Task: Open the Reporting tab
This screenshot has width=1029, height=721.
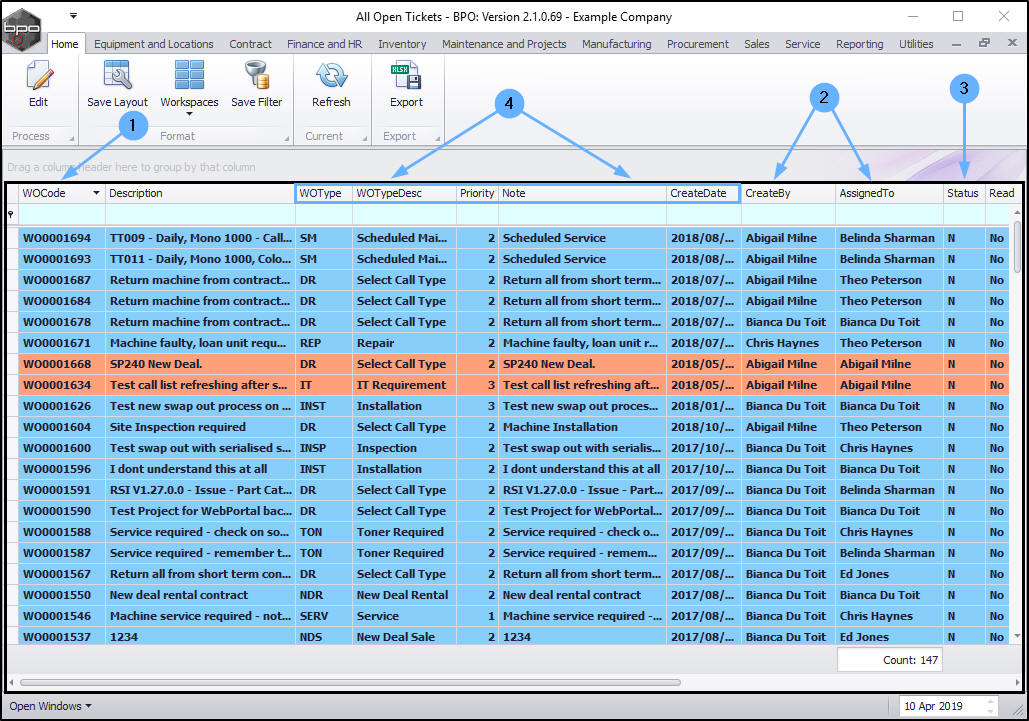Action: [859, 44]
